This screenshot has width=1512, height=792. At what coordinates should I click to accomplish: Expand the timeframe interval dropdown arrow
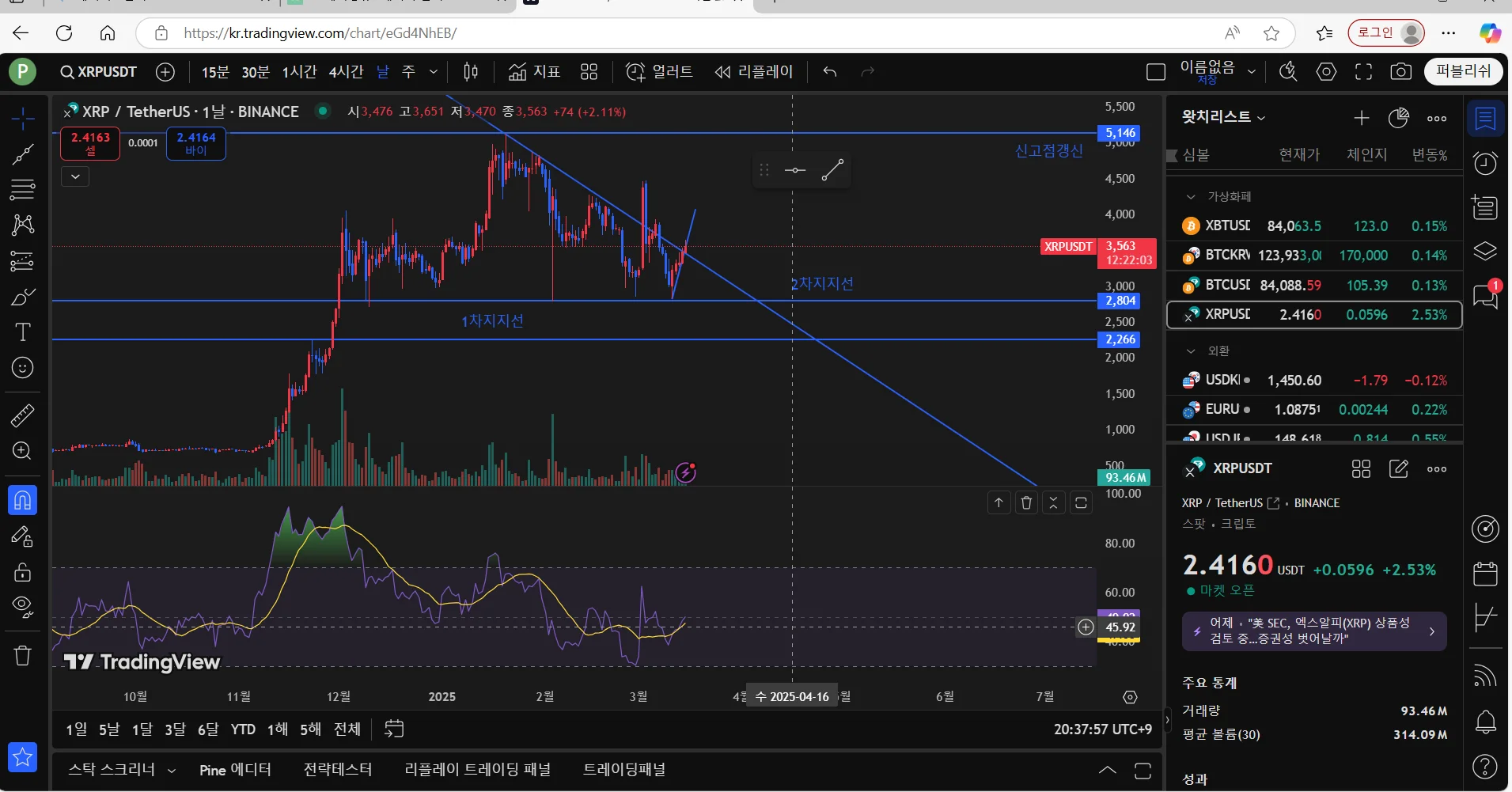tap(434, 72)
